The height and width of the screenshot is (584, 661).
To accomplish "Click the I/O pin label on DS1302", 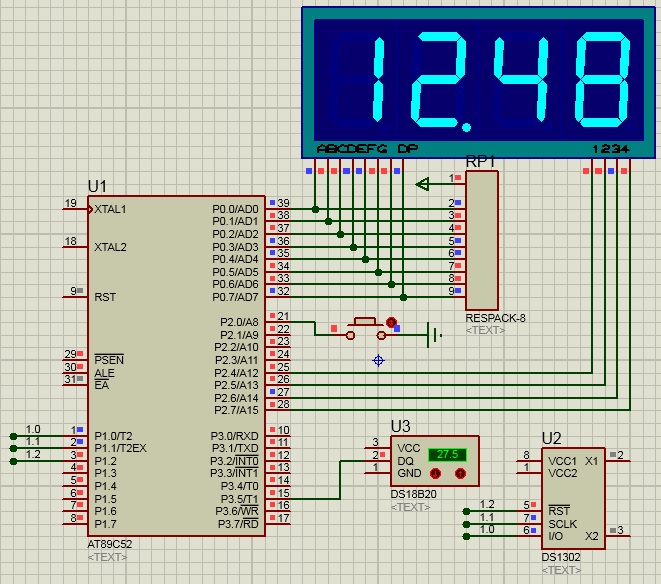I will [x=555, y=536].
